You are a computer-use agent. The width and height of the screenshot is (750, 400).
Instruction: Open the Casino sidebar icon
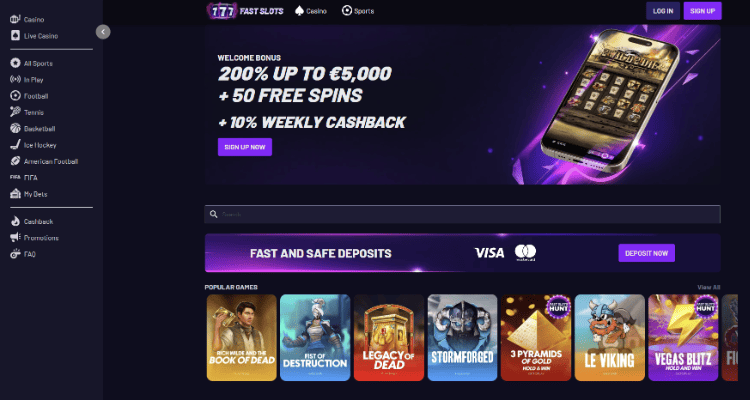[15, 20]
